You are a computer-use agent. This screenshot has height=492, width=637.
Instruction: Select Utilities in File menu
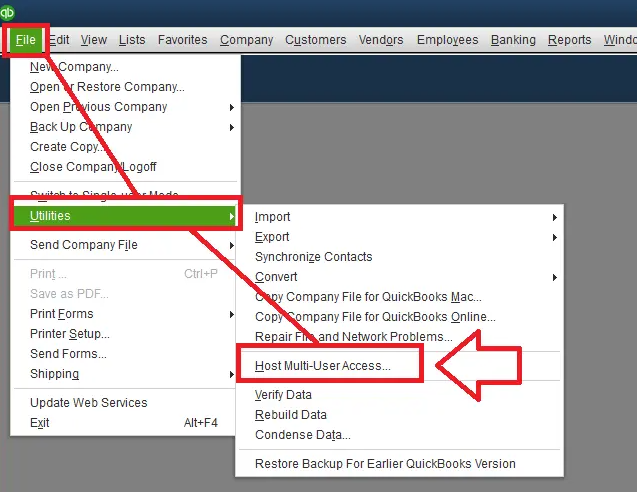126,216
